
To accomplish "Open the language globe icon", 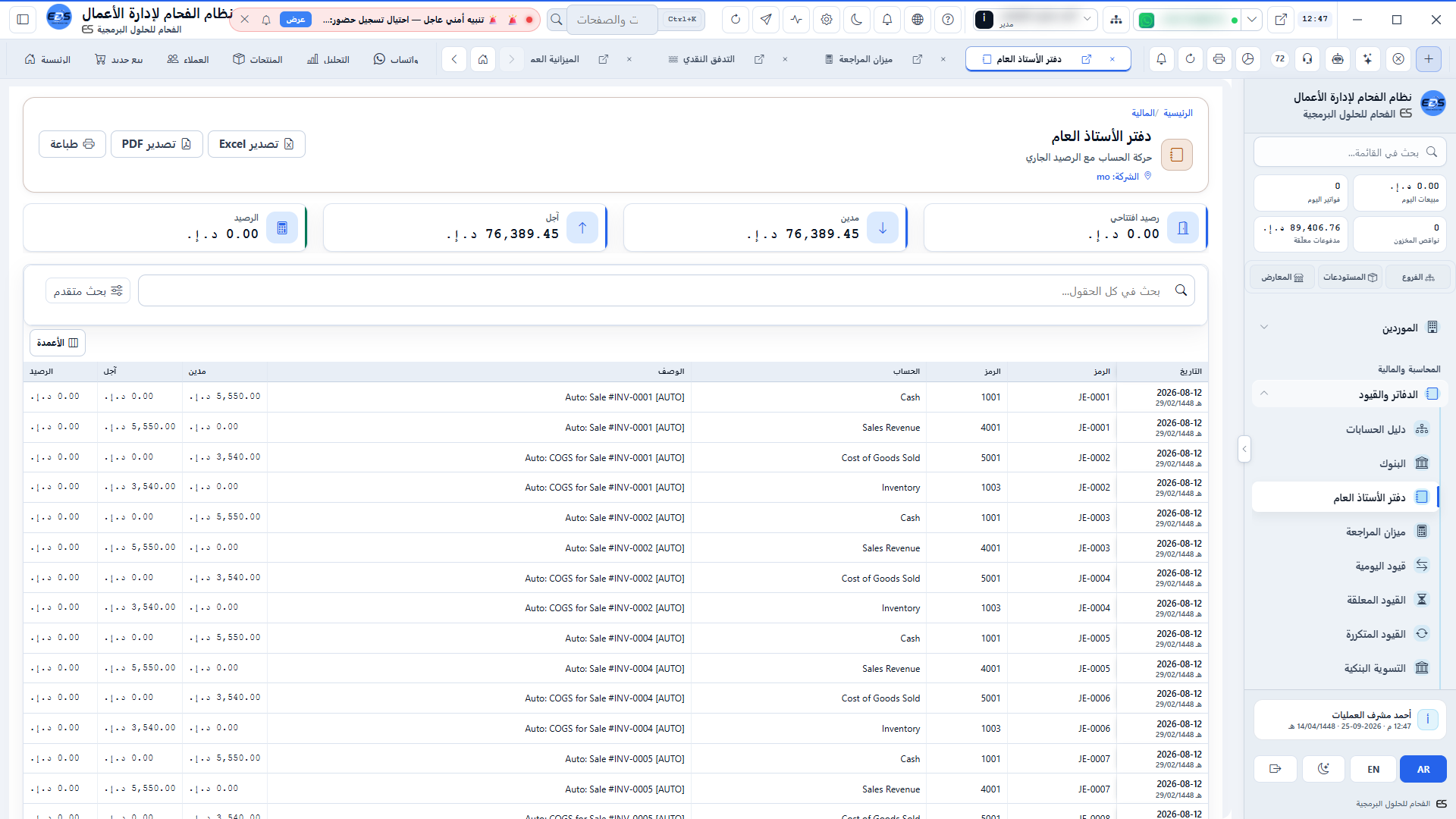I will coord(918,19).
